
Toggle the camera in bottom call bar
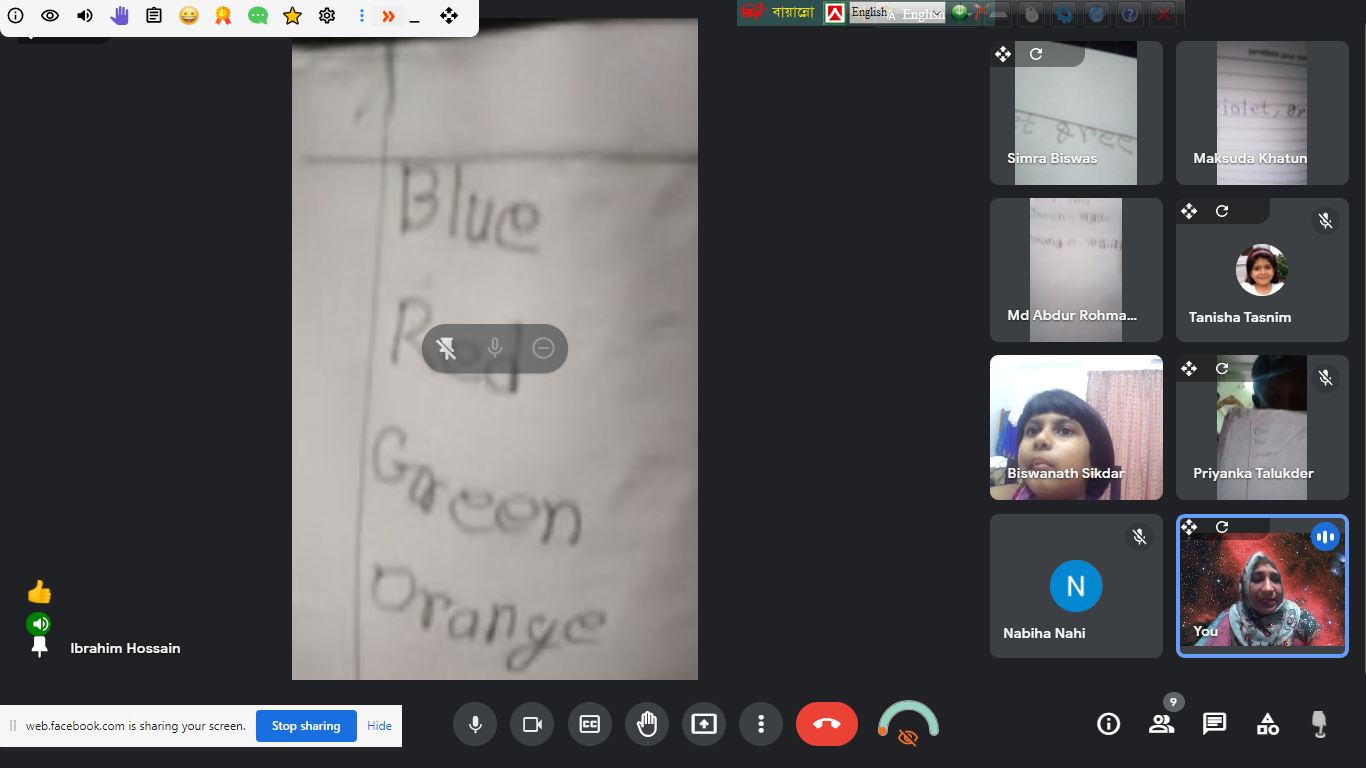(x=532, y=724)
